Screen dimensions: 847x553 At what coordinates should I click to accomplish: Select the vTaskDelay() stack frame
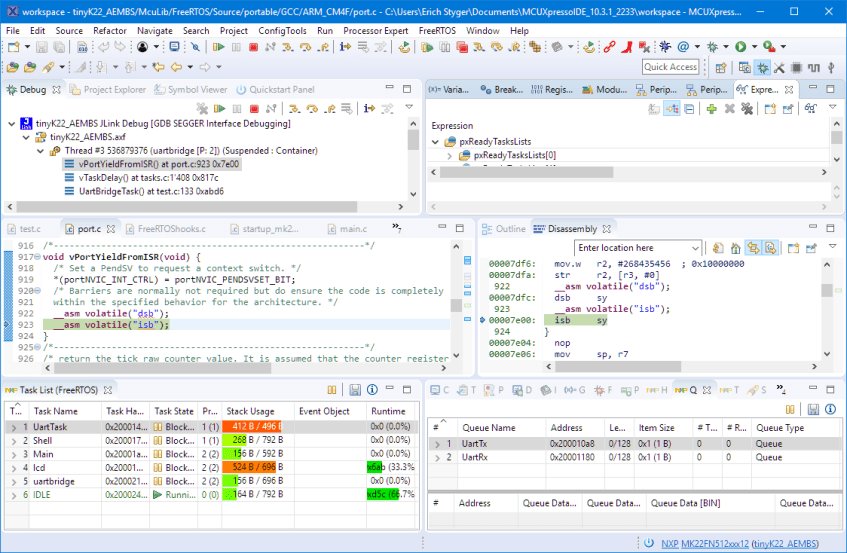click(x=149, y=178)
